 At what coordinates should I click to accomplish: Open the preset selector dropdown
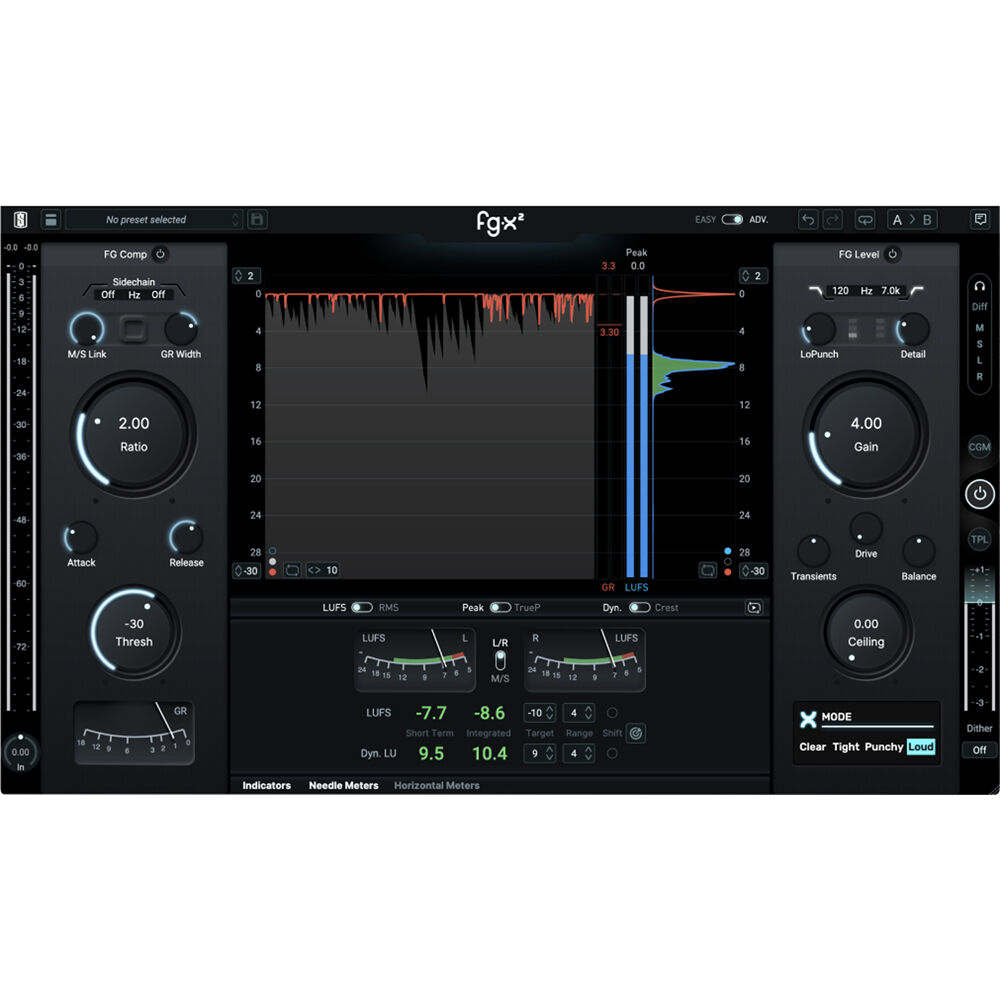155,219
